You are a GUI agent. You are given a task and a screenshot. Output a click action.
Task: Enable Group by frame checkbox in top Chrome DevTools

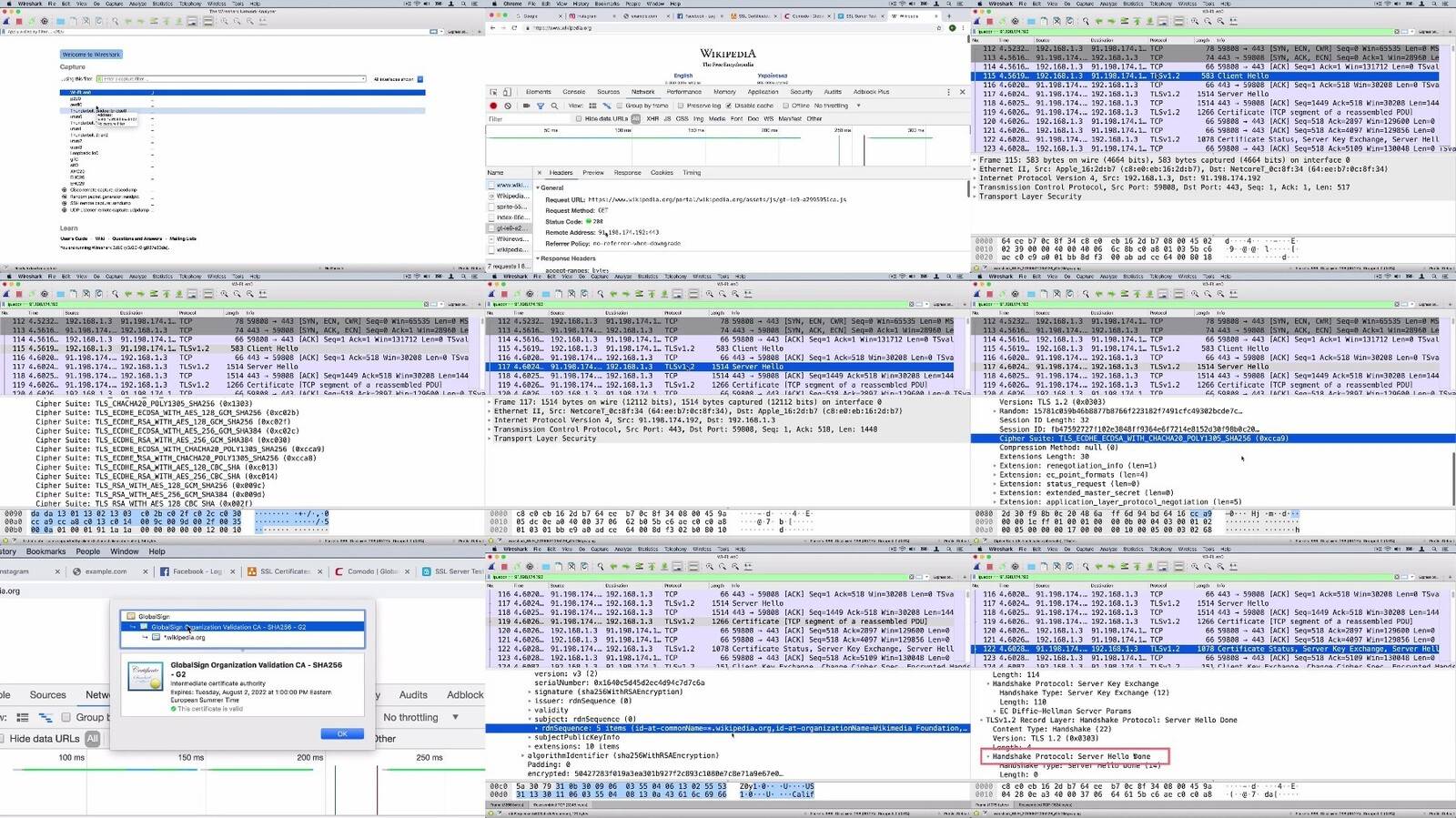[x=620, y=106]
